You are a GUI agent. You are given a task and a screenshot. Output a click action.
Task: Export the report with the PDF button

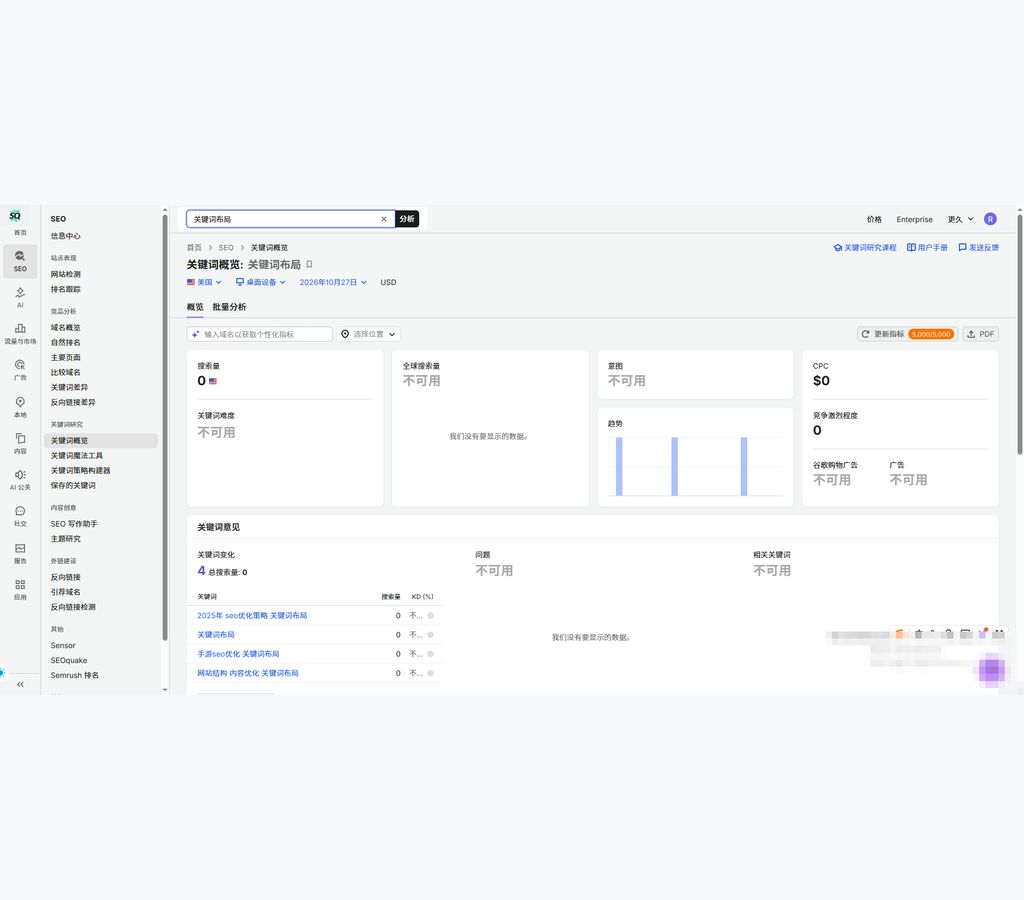point(980,334)
